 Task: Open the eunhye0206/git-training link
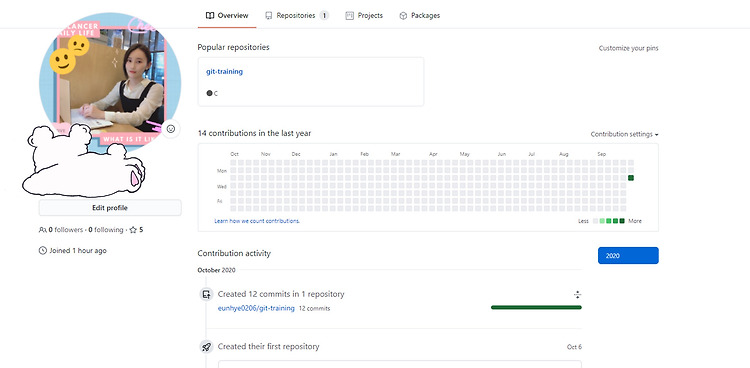[256, 308]
